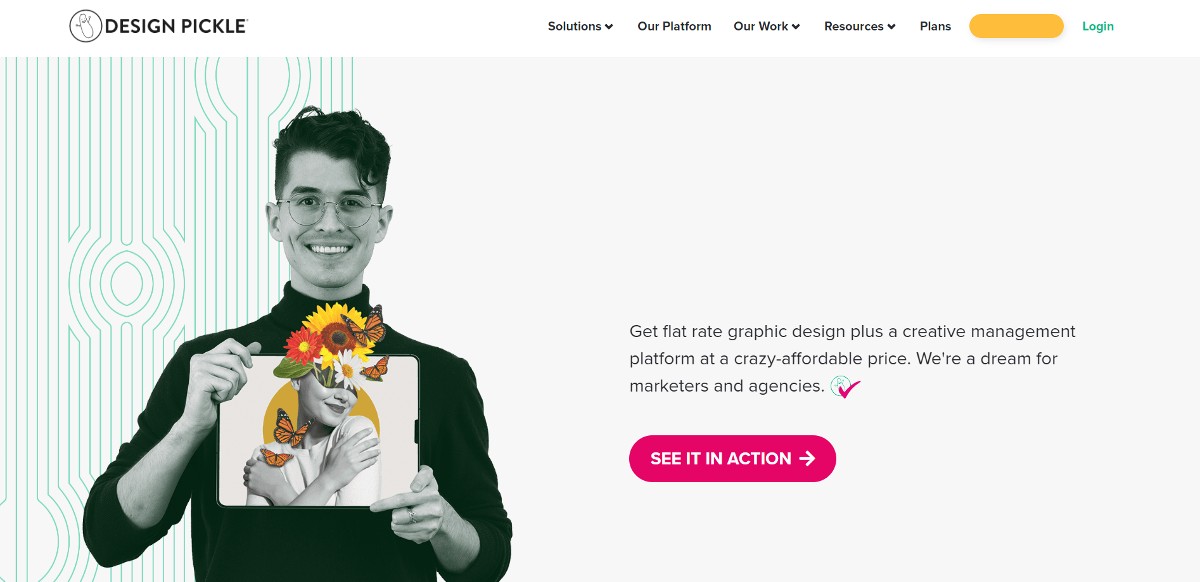The image size is (1200, 582).
Task: Click the orange butterfly on the yellow circle
Action: point(291,428)
